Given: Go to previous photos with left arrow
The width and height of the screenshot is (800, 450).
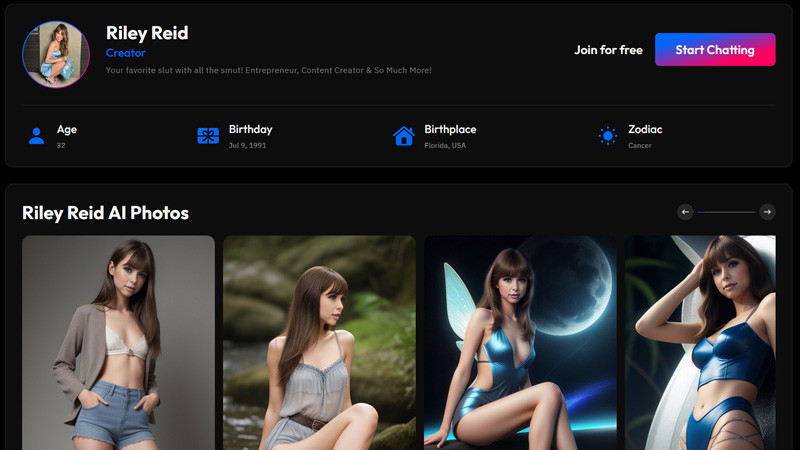Looking at the screenshot, I should click(x=685, y=212).
